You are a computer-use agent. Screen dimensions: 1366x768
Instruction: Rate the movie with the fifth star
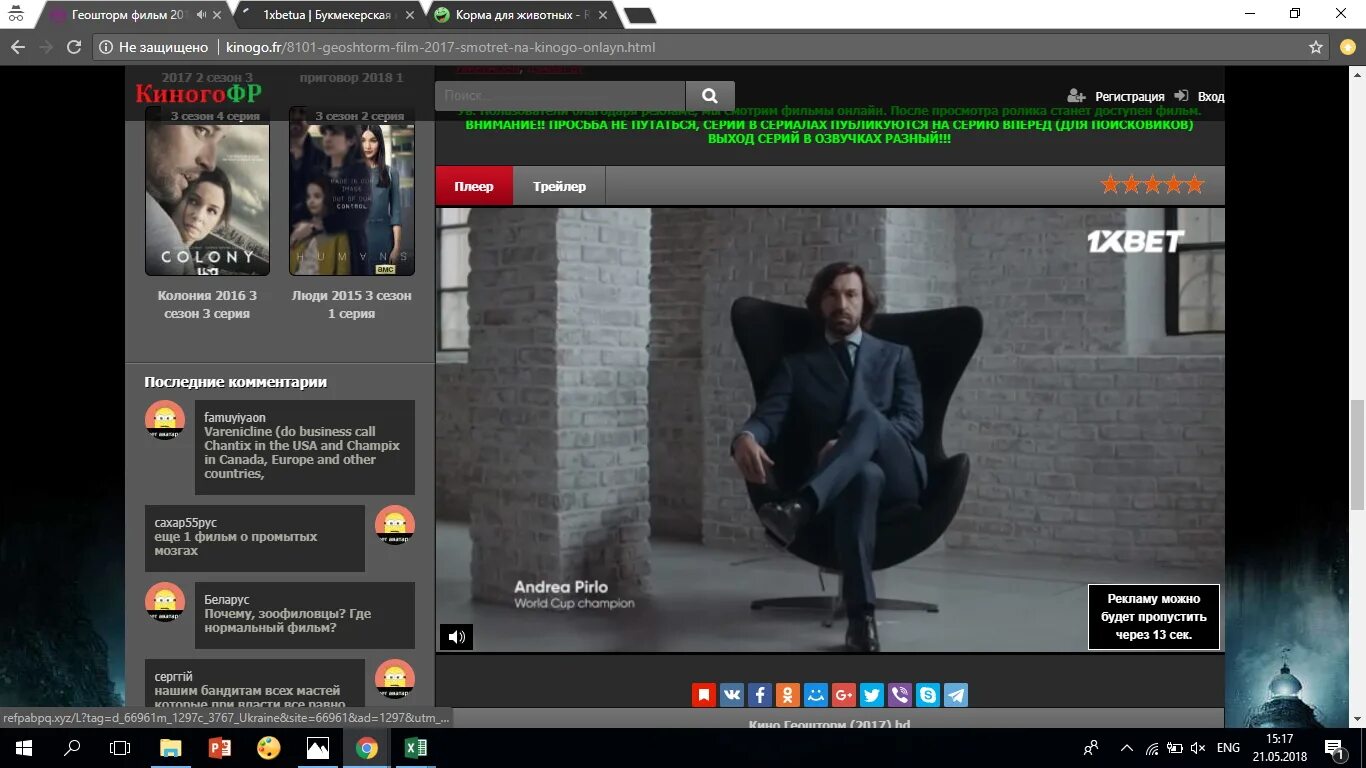click(x=1193, y=184)
